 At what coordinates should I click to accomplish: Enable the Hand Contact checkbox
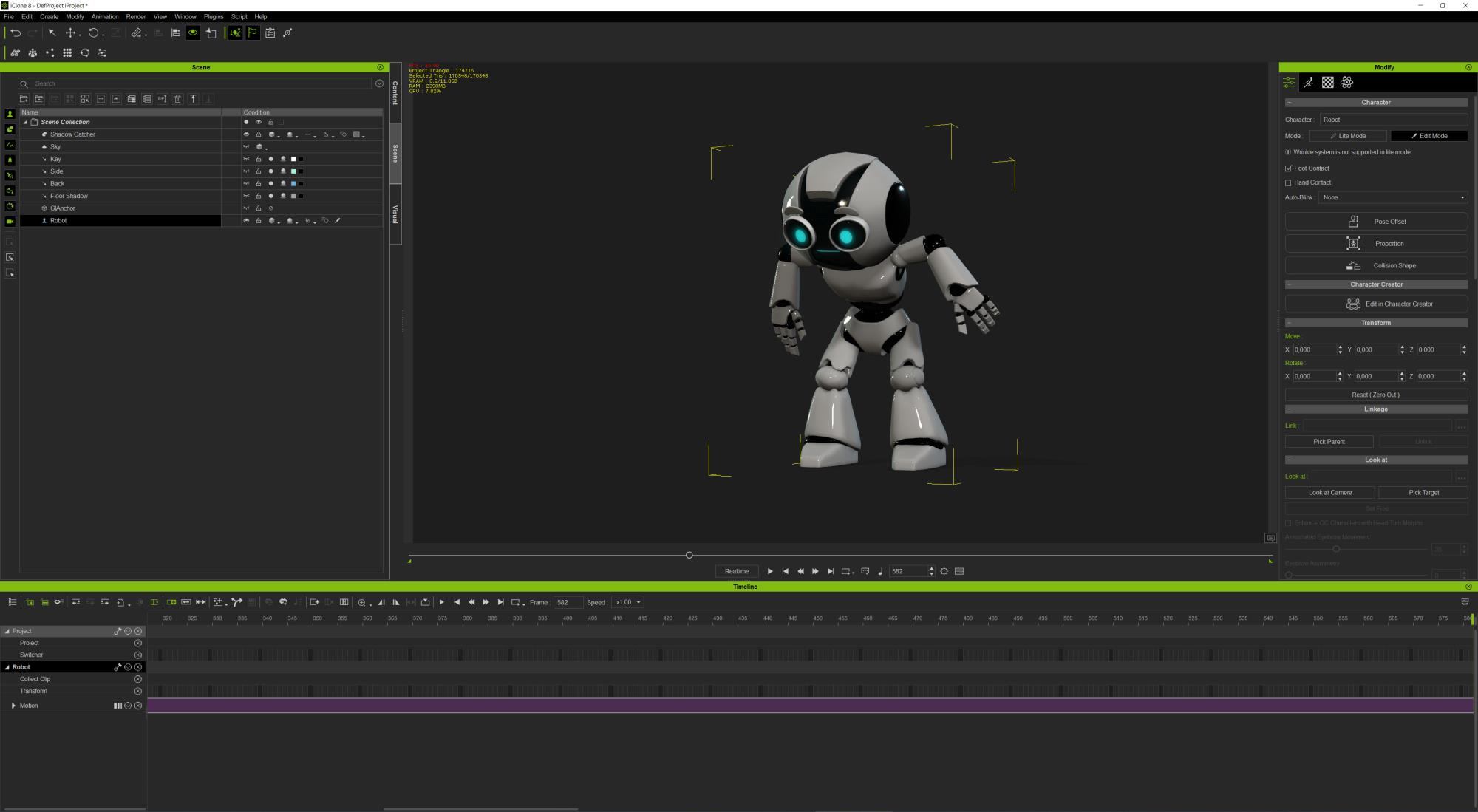pos(1288,182)
